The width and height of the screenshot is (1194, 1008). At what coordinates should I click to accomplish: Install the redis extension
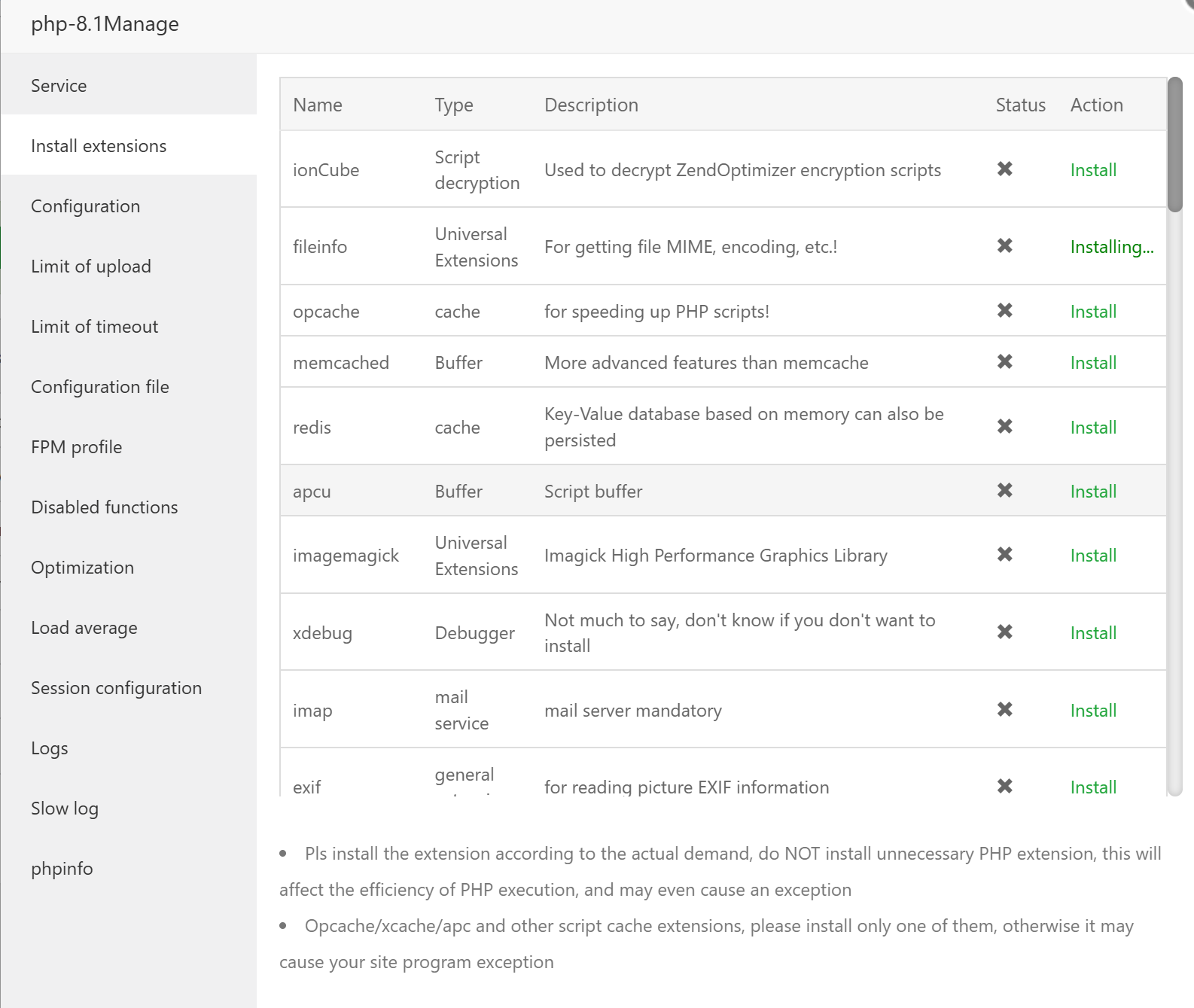[1093, 428]
